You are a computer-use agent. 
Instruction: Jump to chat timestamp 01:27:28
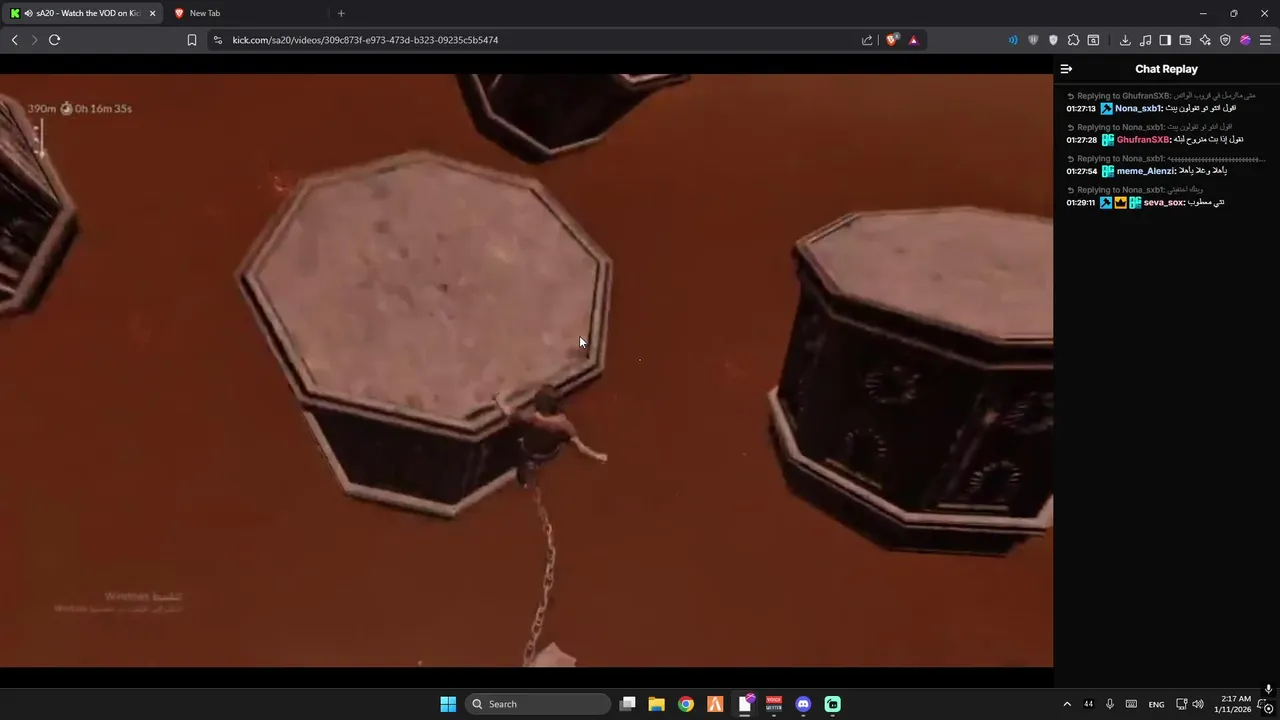1081,140
